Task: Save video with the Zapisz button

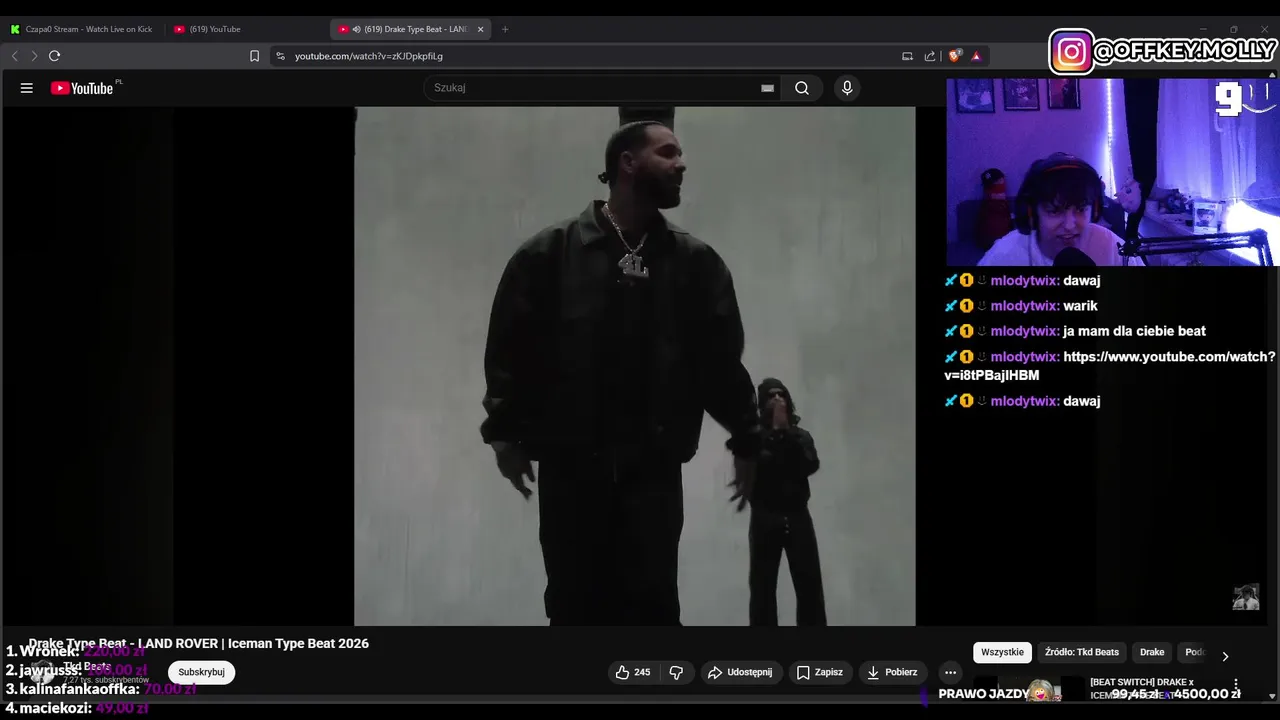Action: pos(819,672)
